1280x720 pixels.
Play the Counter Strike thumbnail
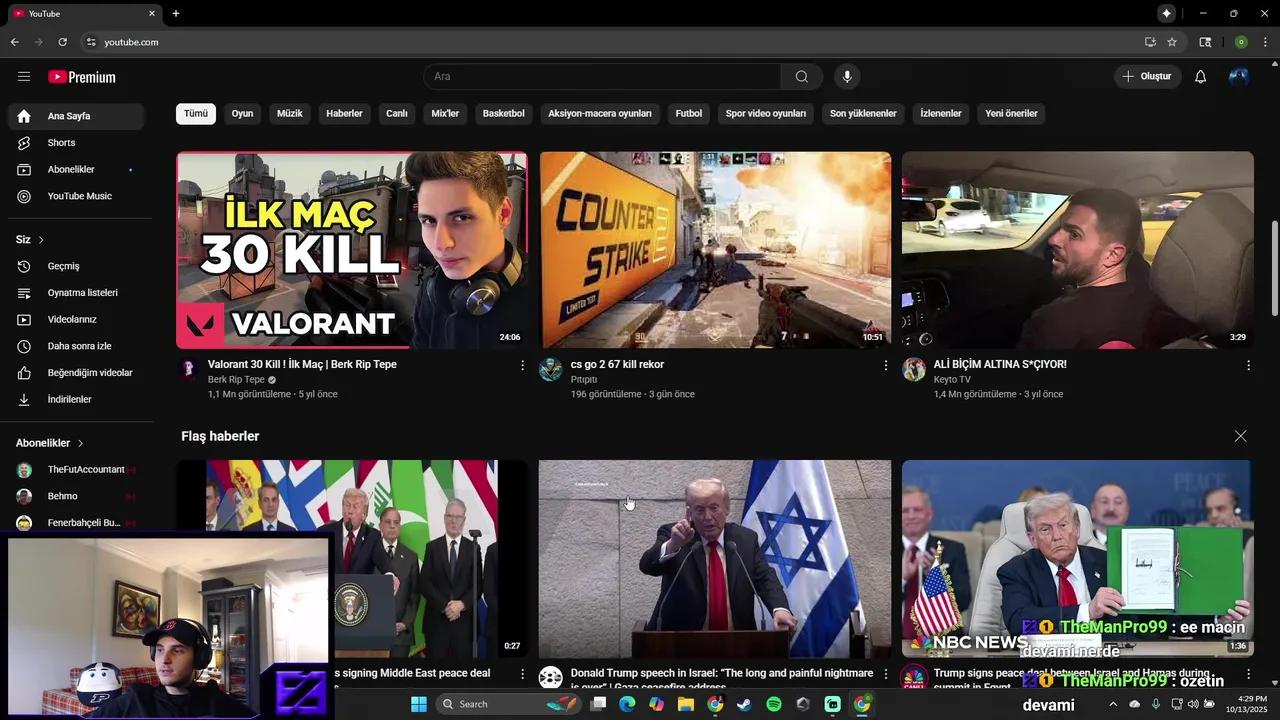click(715, 250)
